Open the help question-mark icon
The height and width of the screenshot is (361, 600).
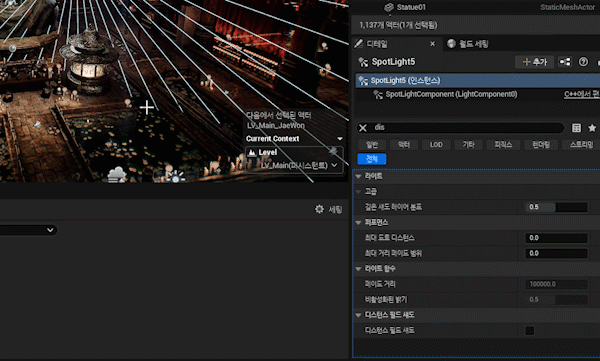click(x=583, y=62)
